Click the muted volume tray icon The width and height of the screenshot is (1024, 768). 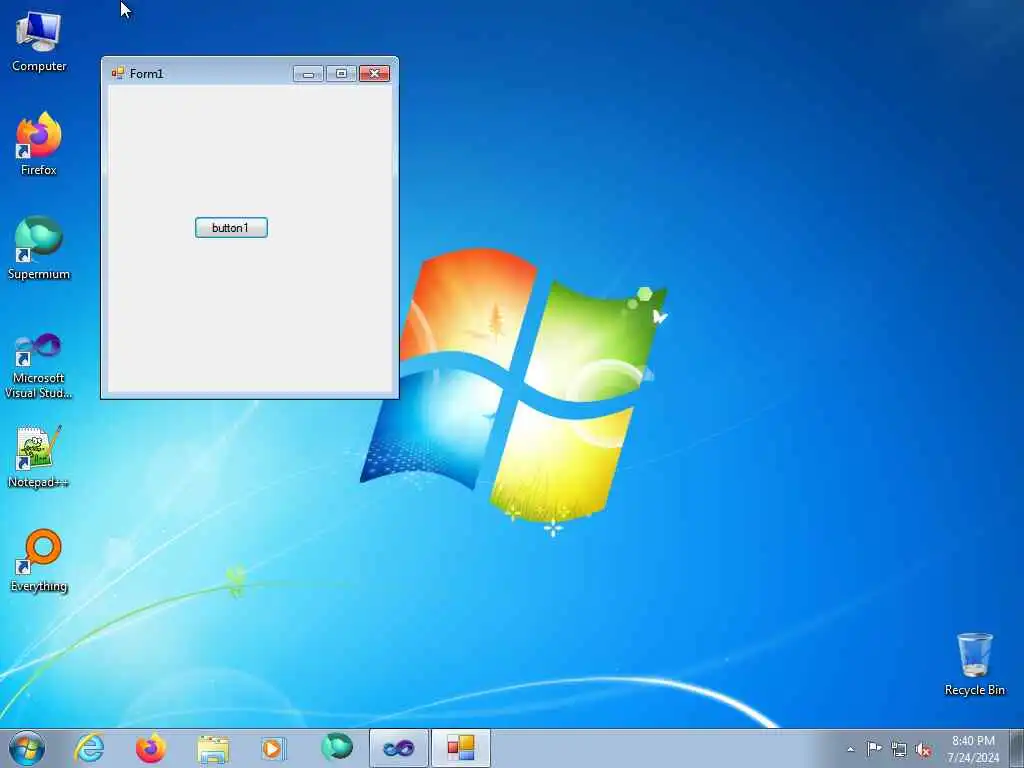(923, 749)
